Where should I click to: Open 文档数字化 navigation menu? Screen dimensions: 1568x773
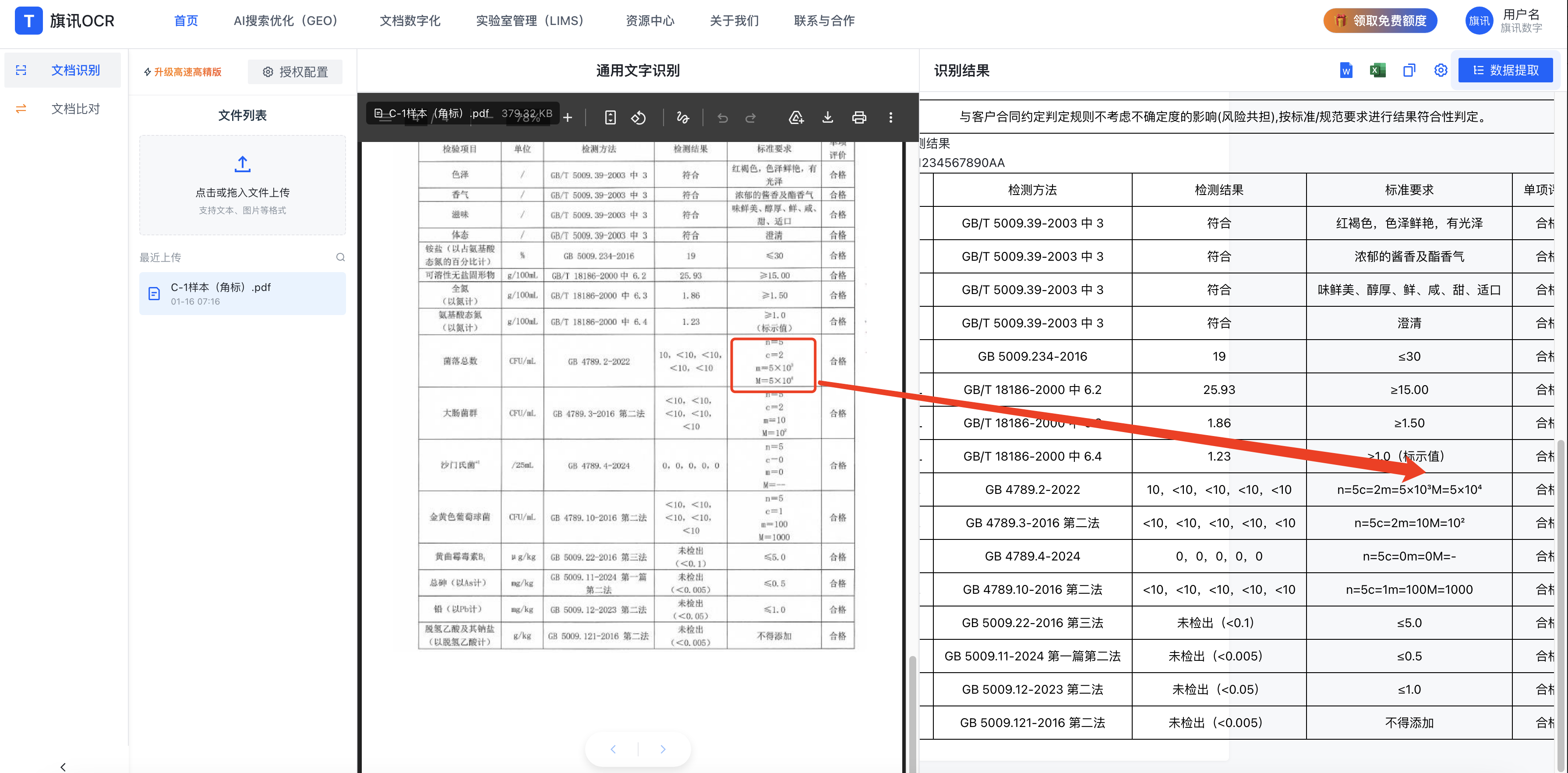tap(410, 21)
